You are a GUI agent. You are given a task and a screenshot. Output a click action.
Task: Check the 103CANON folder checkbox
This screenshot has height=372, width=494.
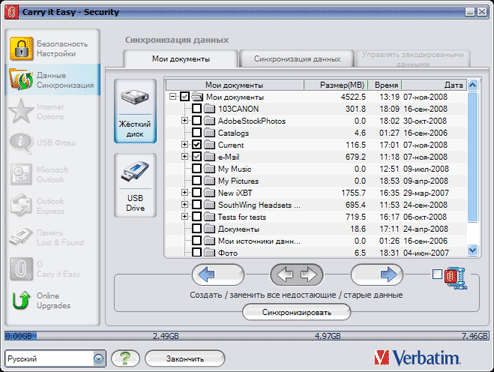tap(197, 108)
